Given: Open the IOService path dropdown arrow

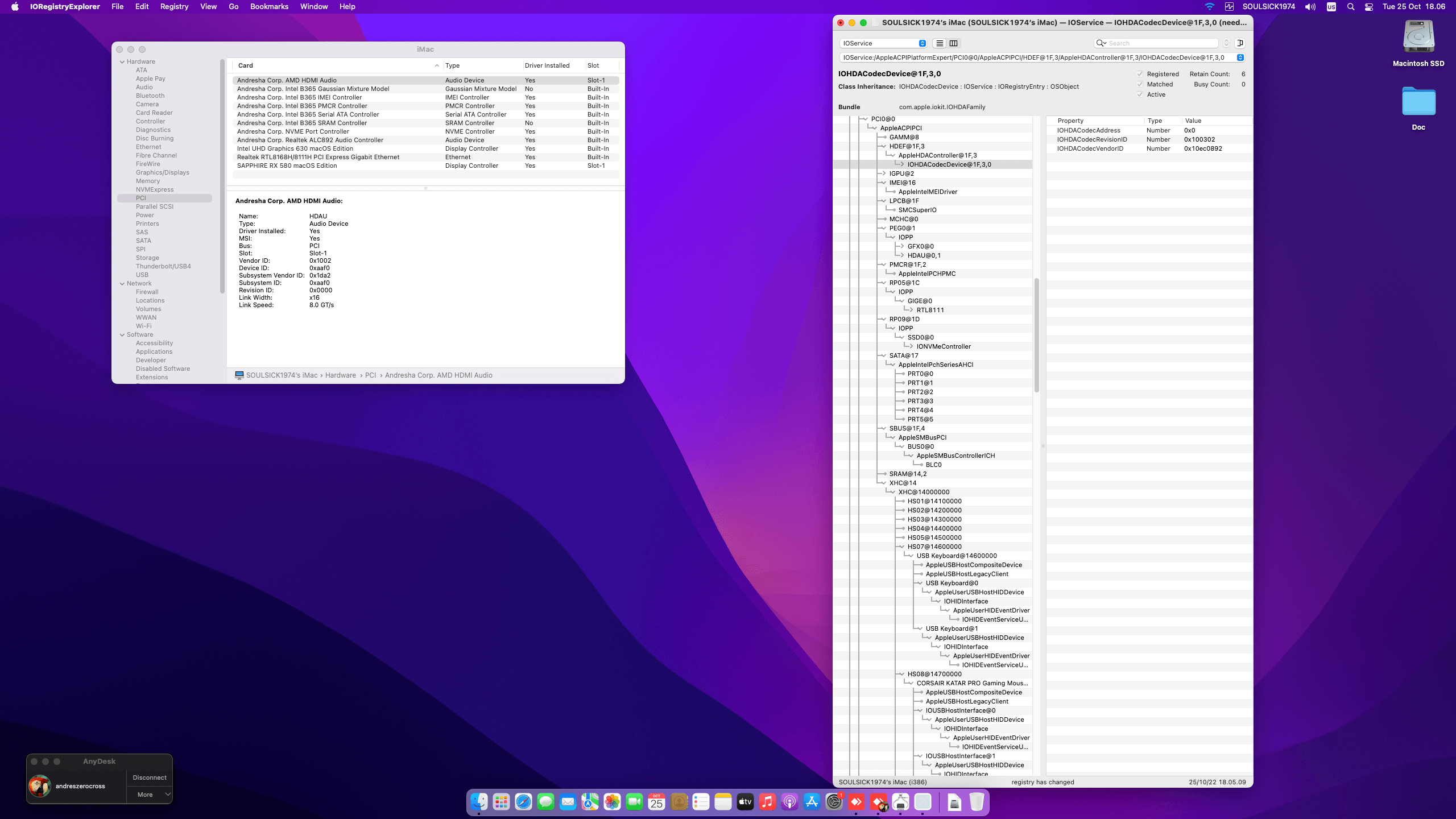Looking at the screenshot, I should pos(1240,57).
